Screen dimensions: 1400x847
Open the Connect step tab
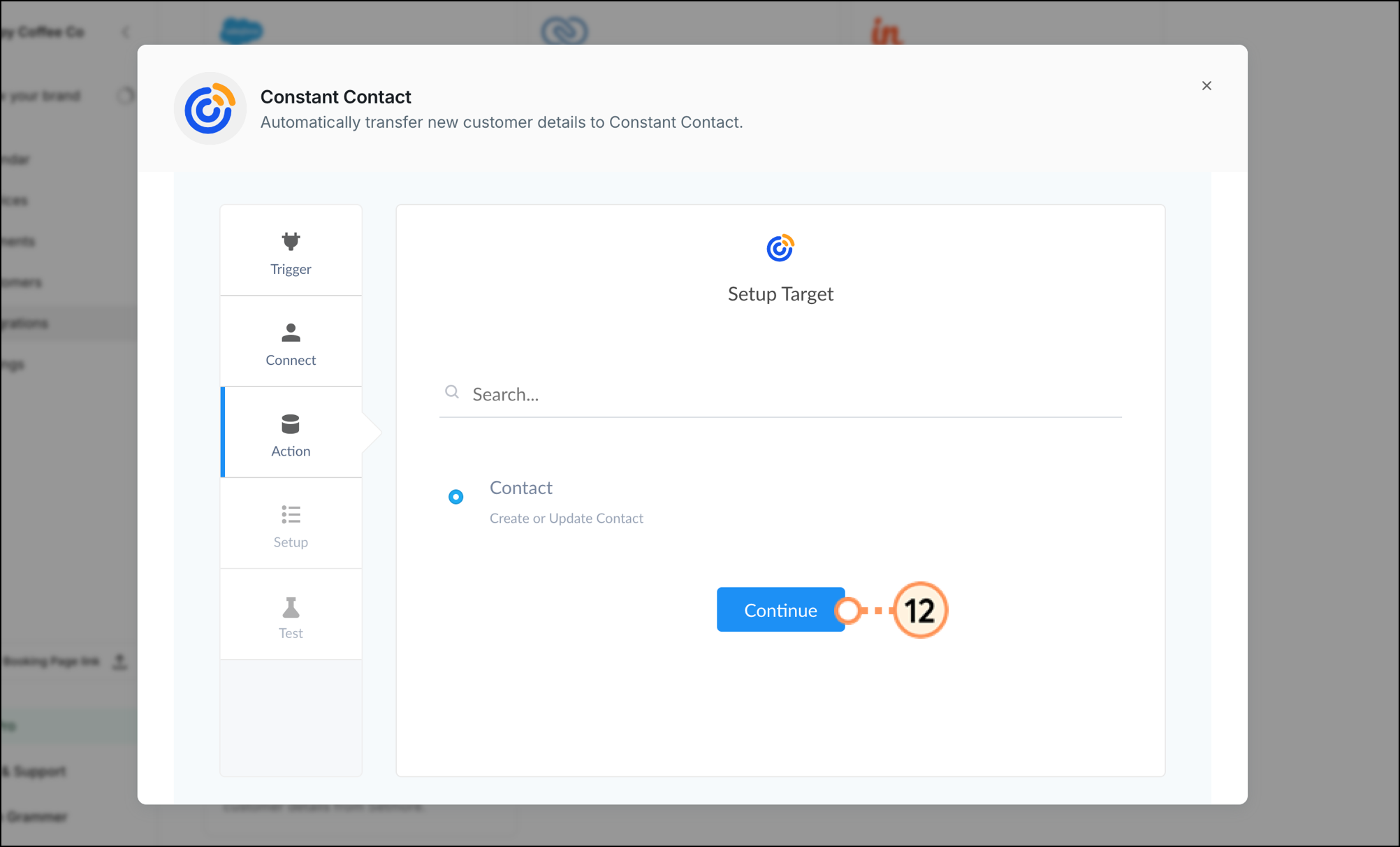coord(291,341)
